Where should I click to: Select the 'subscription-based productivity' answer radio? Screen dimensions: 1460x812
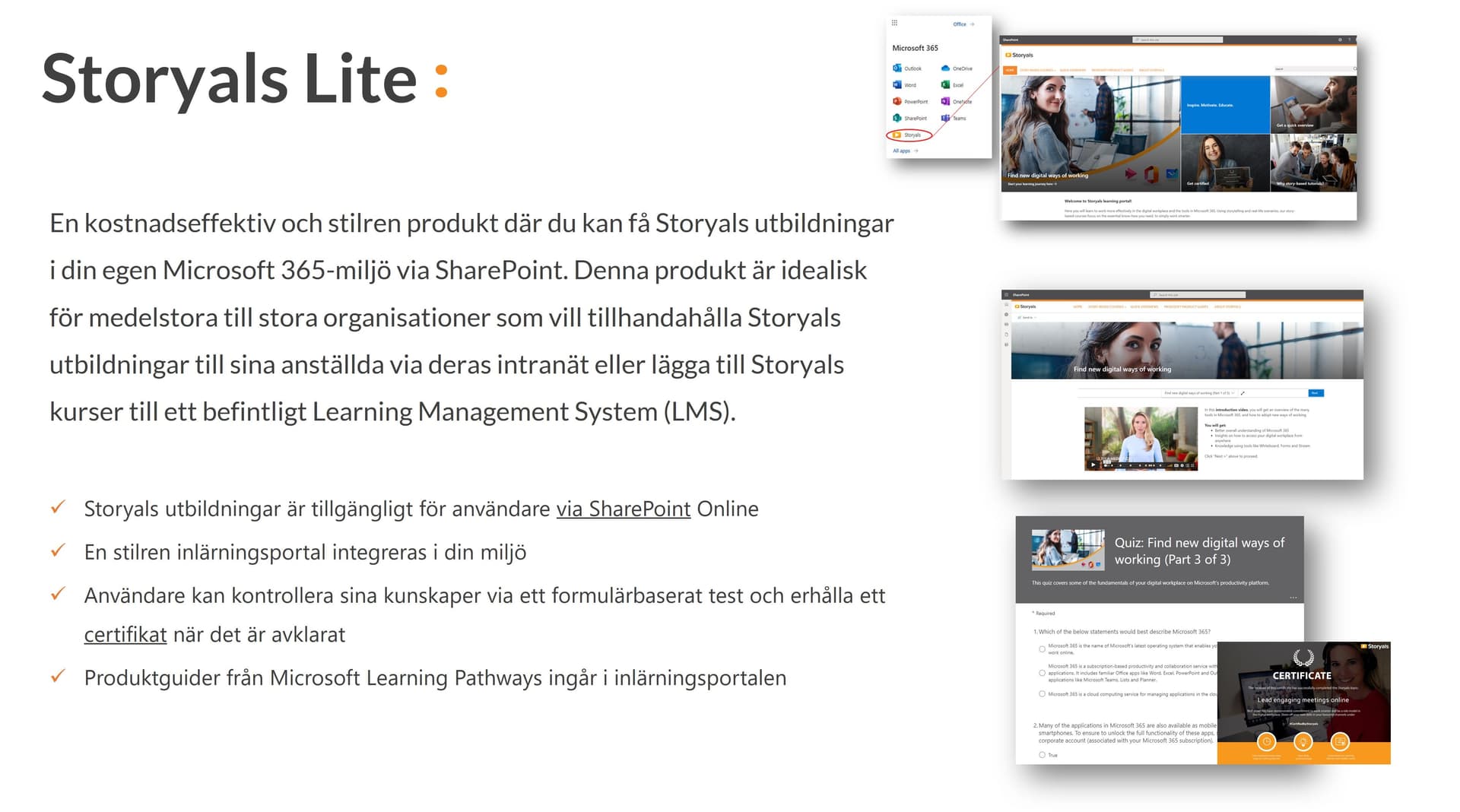pyautogui.click(x=1042, y=673)
